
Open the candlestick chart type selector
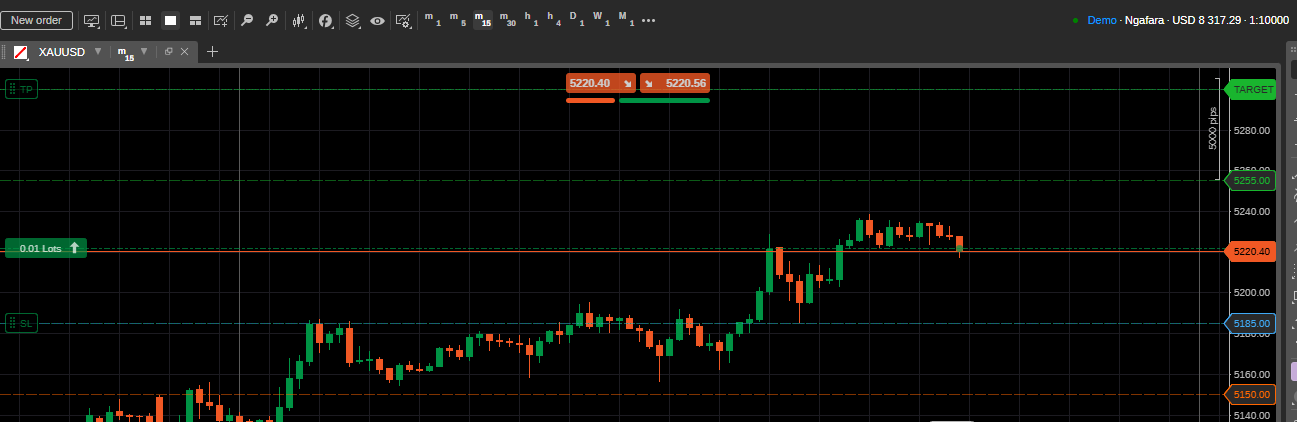299,20
